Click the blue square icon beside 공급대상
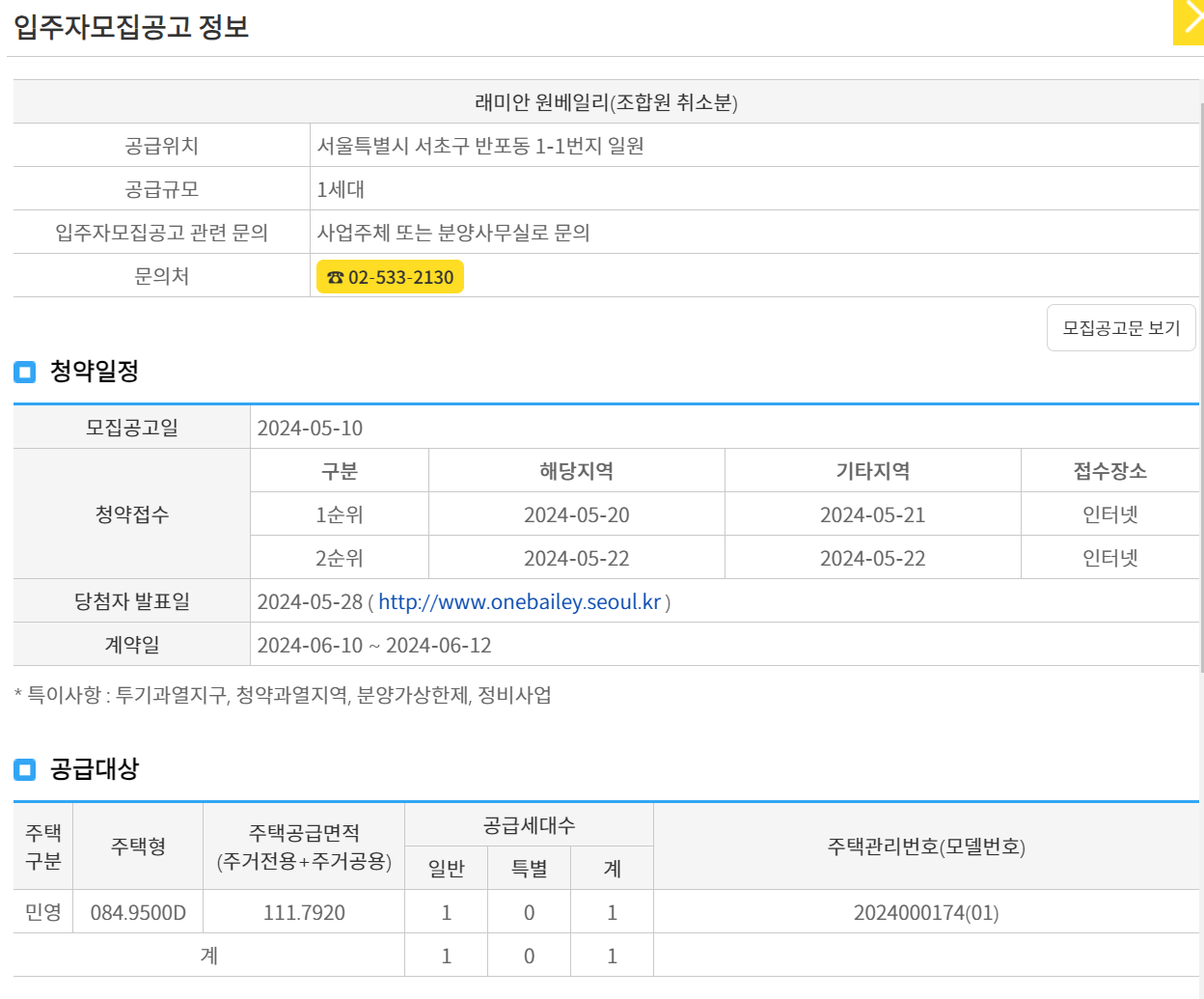 coord(24,769)
